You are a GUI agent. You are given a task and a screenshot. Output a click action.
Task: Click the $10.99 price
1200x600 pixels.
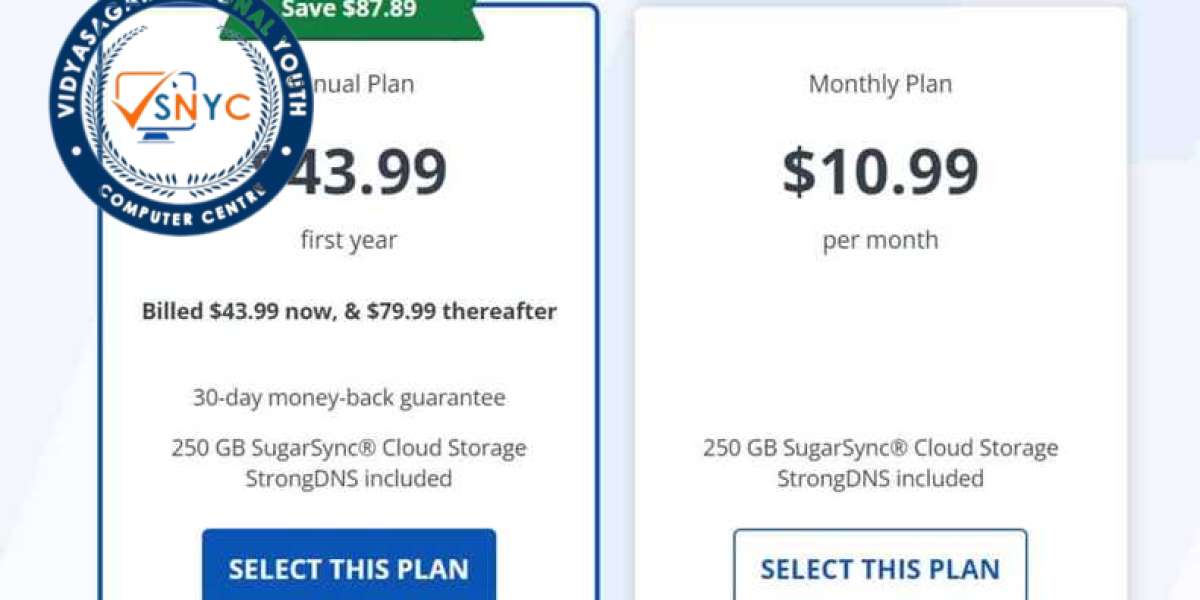[880, 171]
